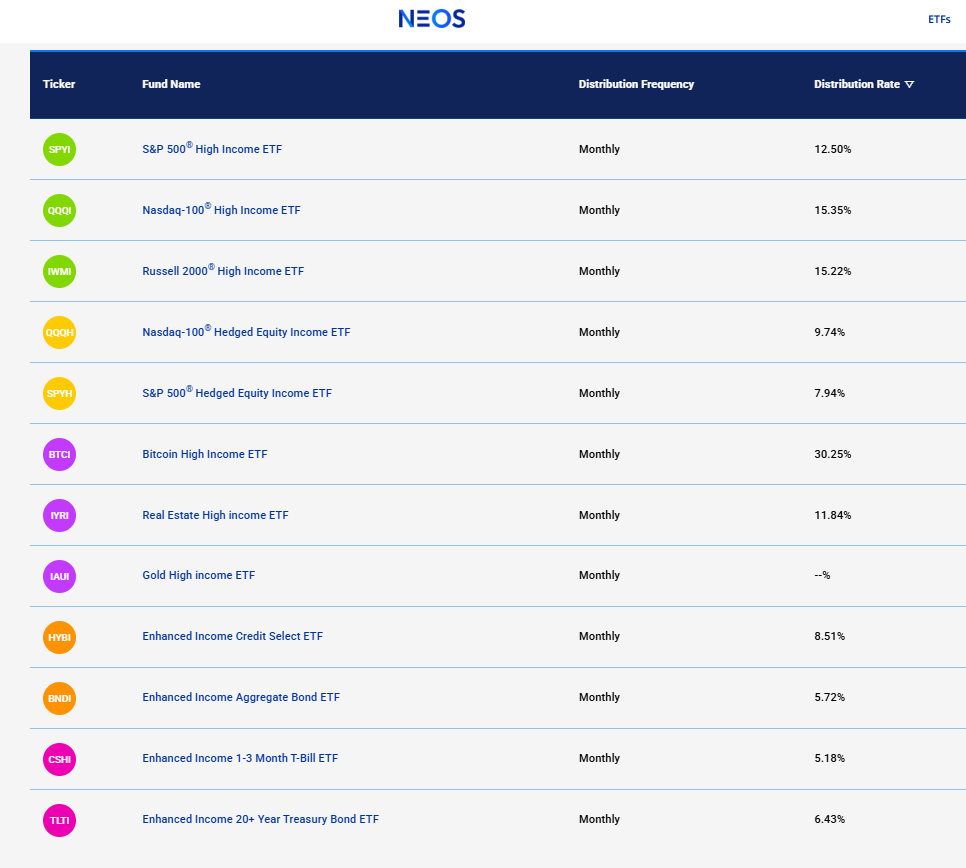Click the NEOS logo
Viewport: 966px width, 868px height.
click(432, 19)
